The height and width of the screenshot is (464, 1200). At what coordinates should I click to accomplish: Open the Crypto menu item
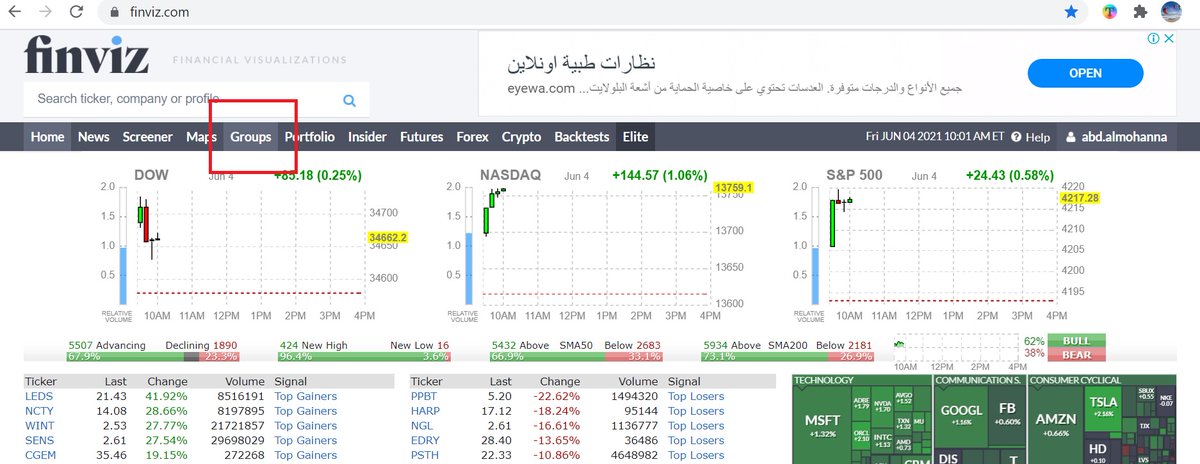(x=521, y=137)
